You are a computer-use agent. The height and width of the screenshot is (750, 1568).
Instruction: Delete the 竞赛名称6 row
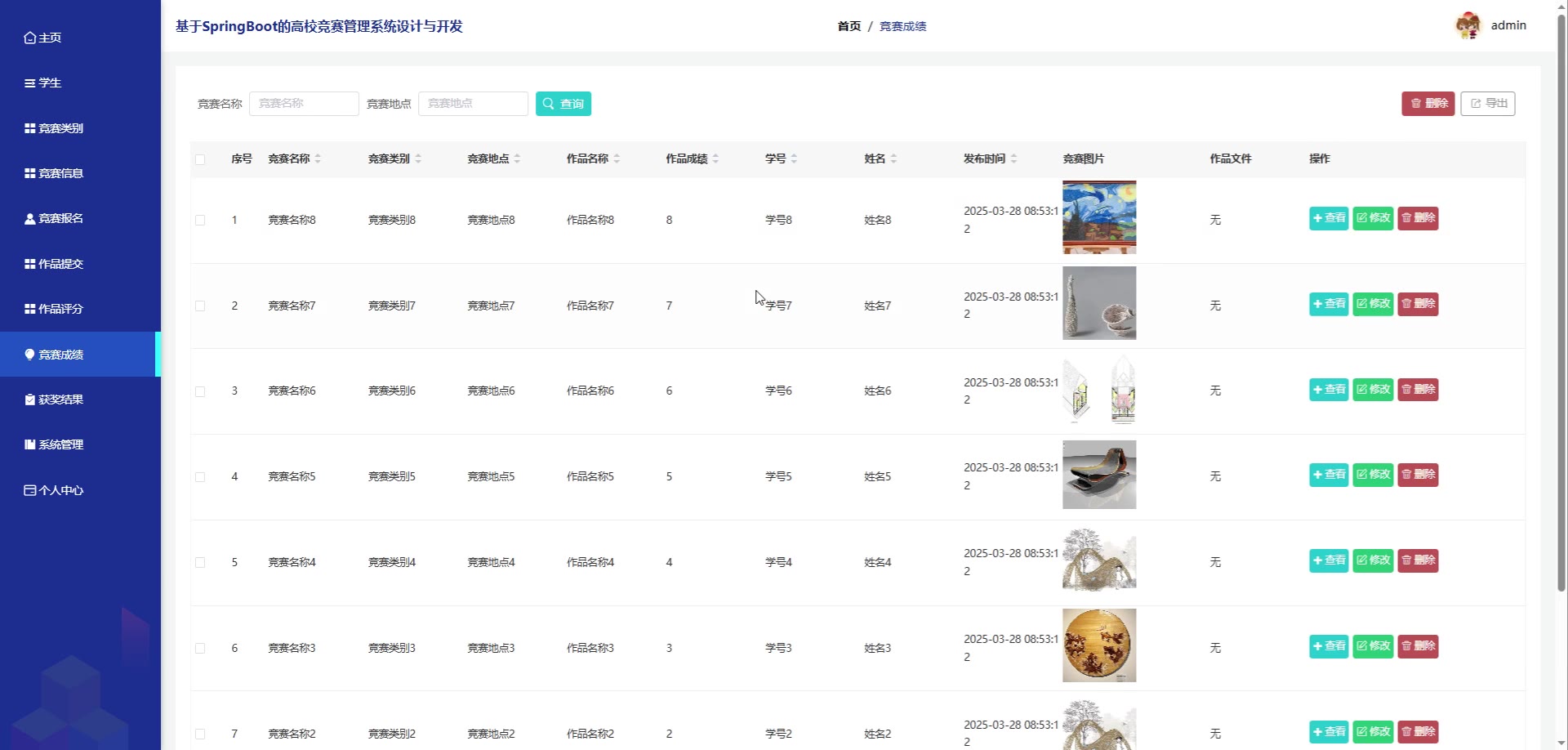(x=1418, y=390)
